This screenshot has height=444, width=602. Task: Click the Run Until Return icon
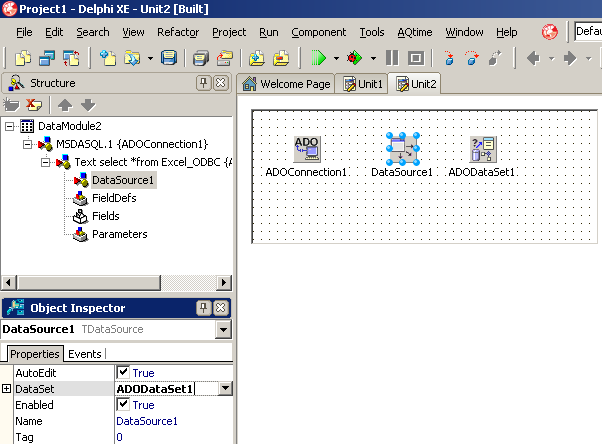[495, 58]
